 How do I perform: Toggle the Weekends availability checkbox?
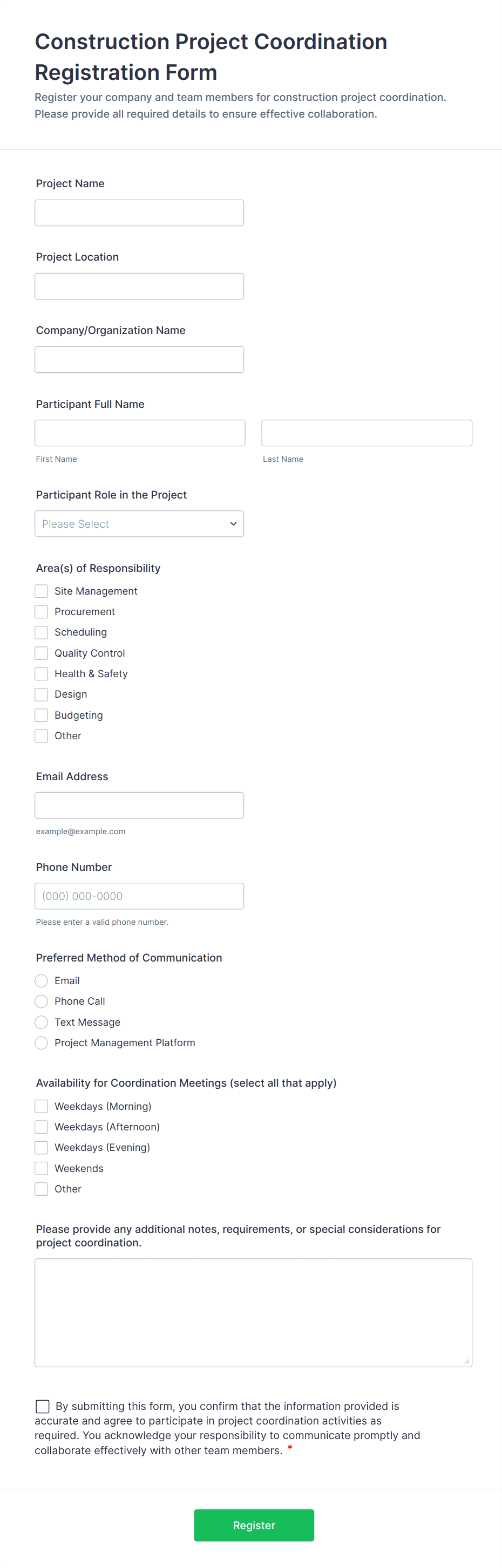click(41, 1168)
